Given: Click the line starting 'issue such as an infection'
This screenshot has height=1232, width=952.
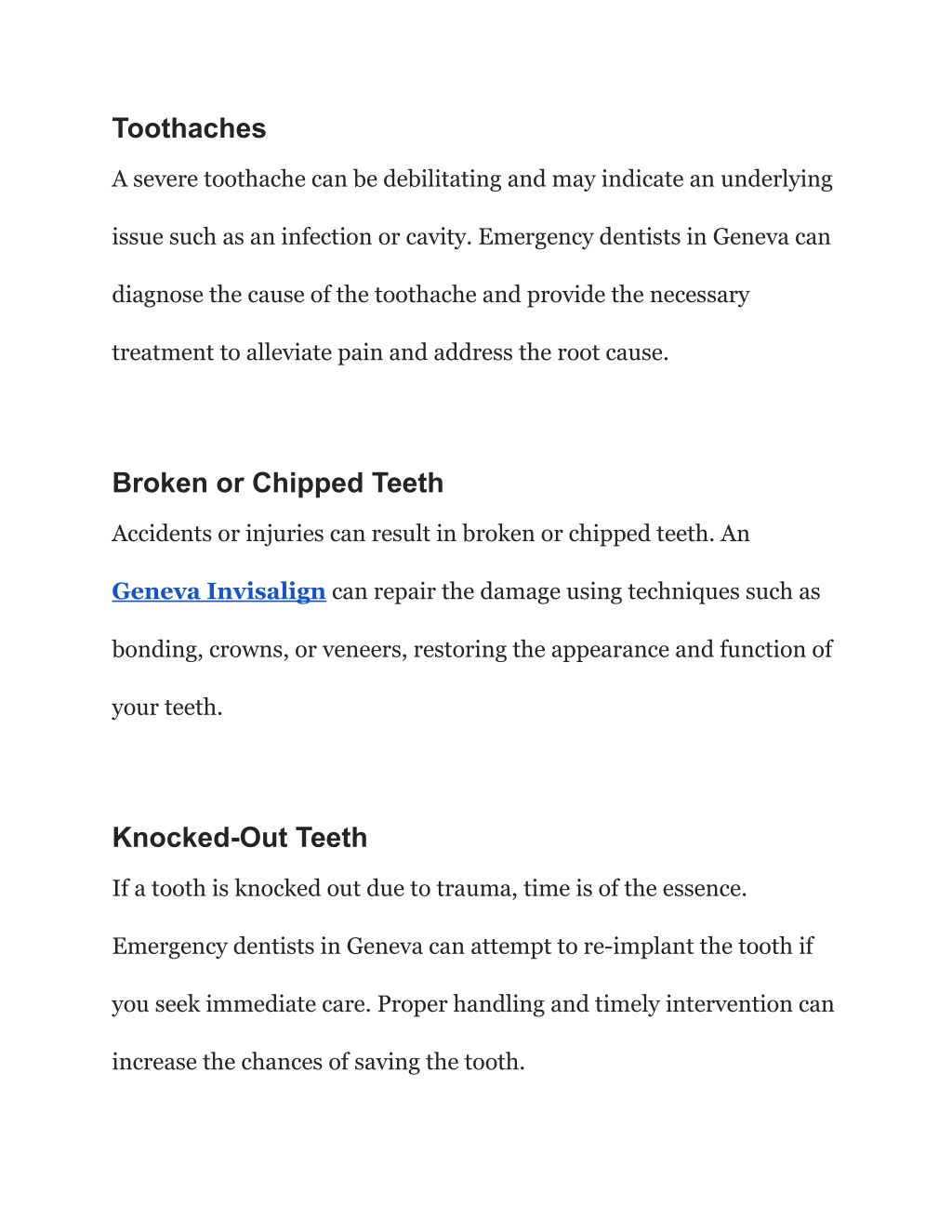Looking at the screenshot, I should (471, 237).
